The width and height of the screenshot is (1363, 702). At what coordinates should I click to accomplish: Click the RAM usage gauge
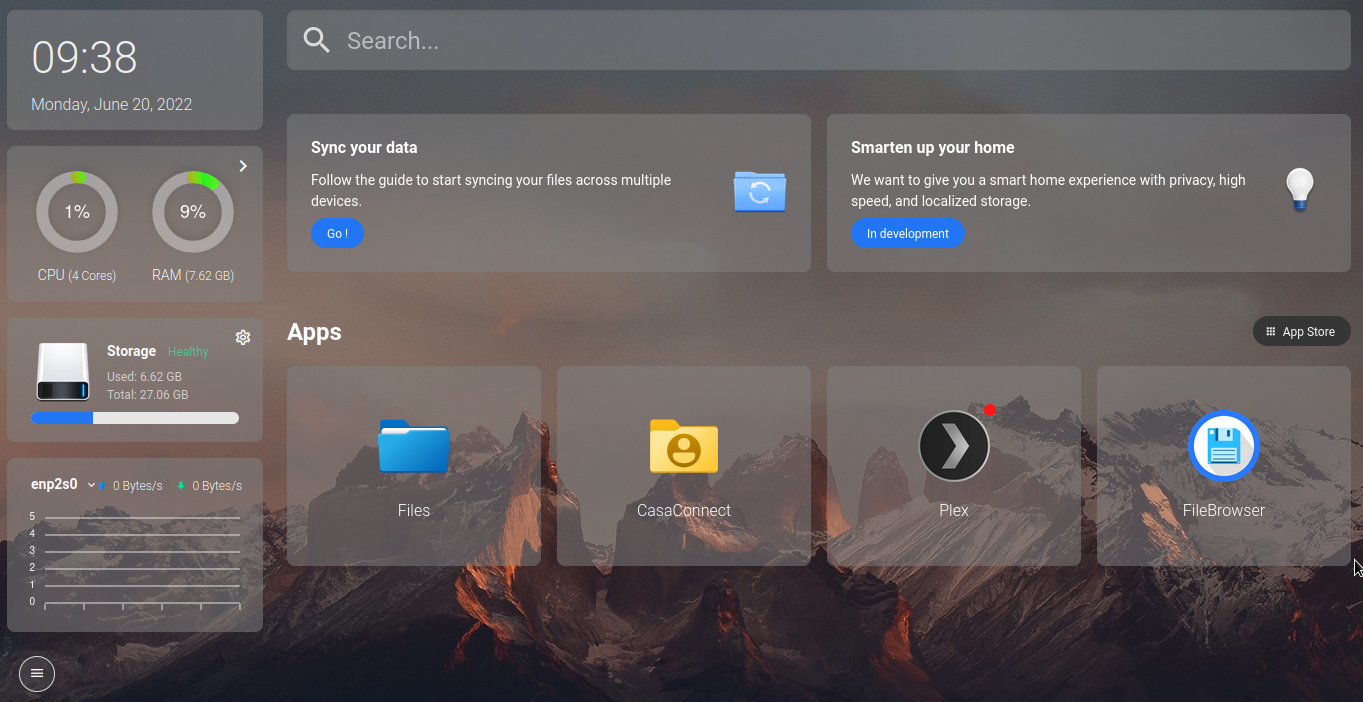pos(193,212)
